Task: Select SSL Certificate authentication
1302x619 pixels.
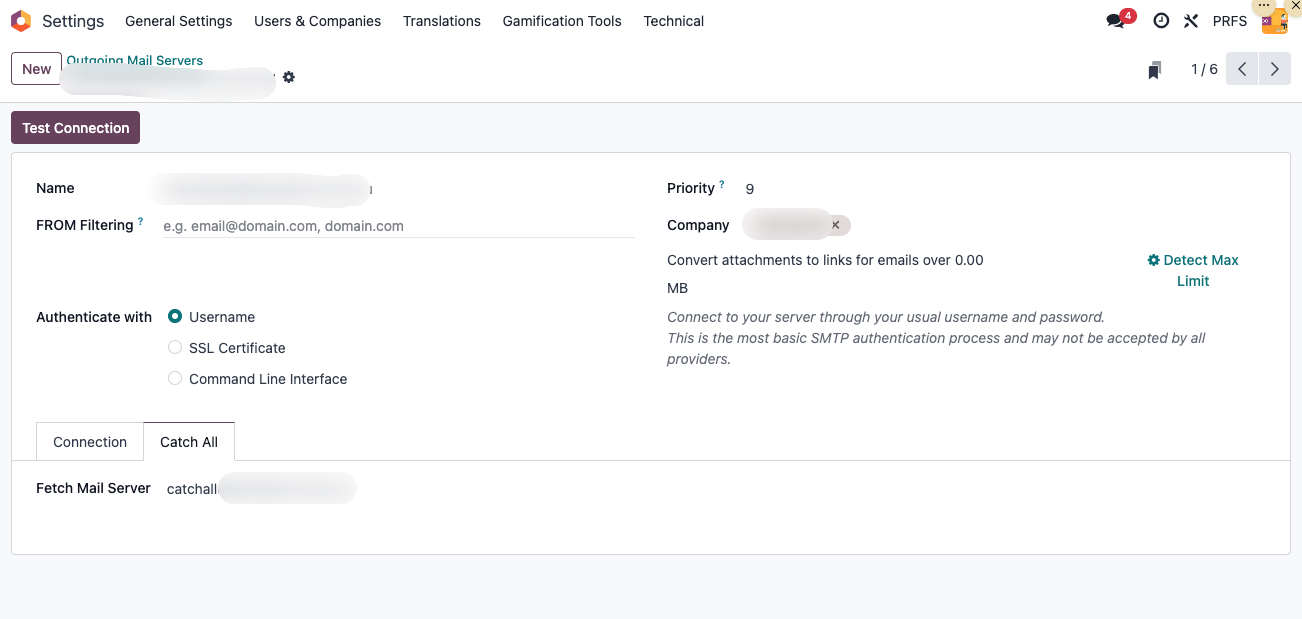Action: [x=175, y=348]
